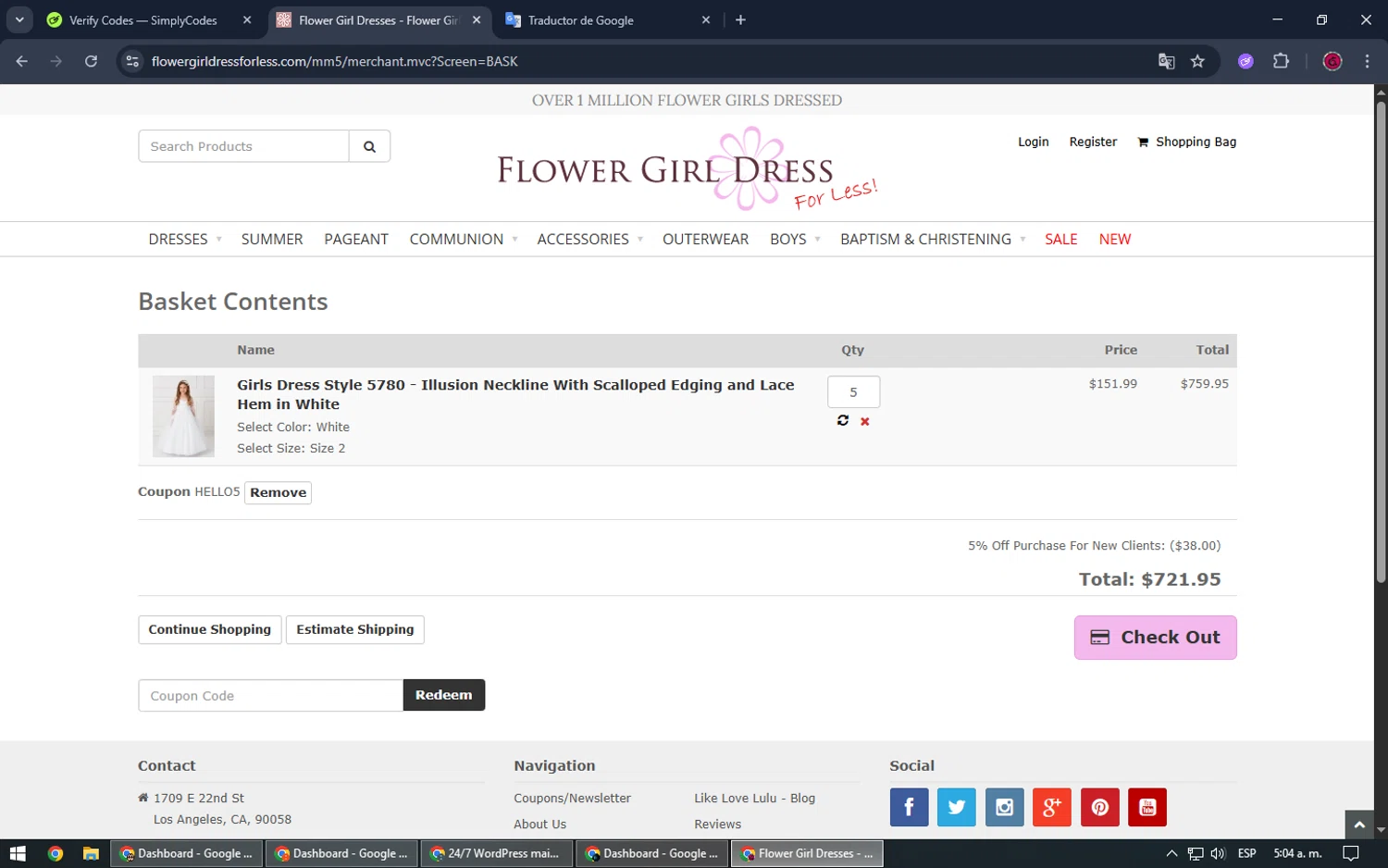Go back to the previous page

(x=22, y=61)
